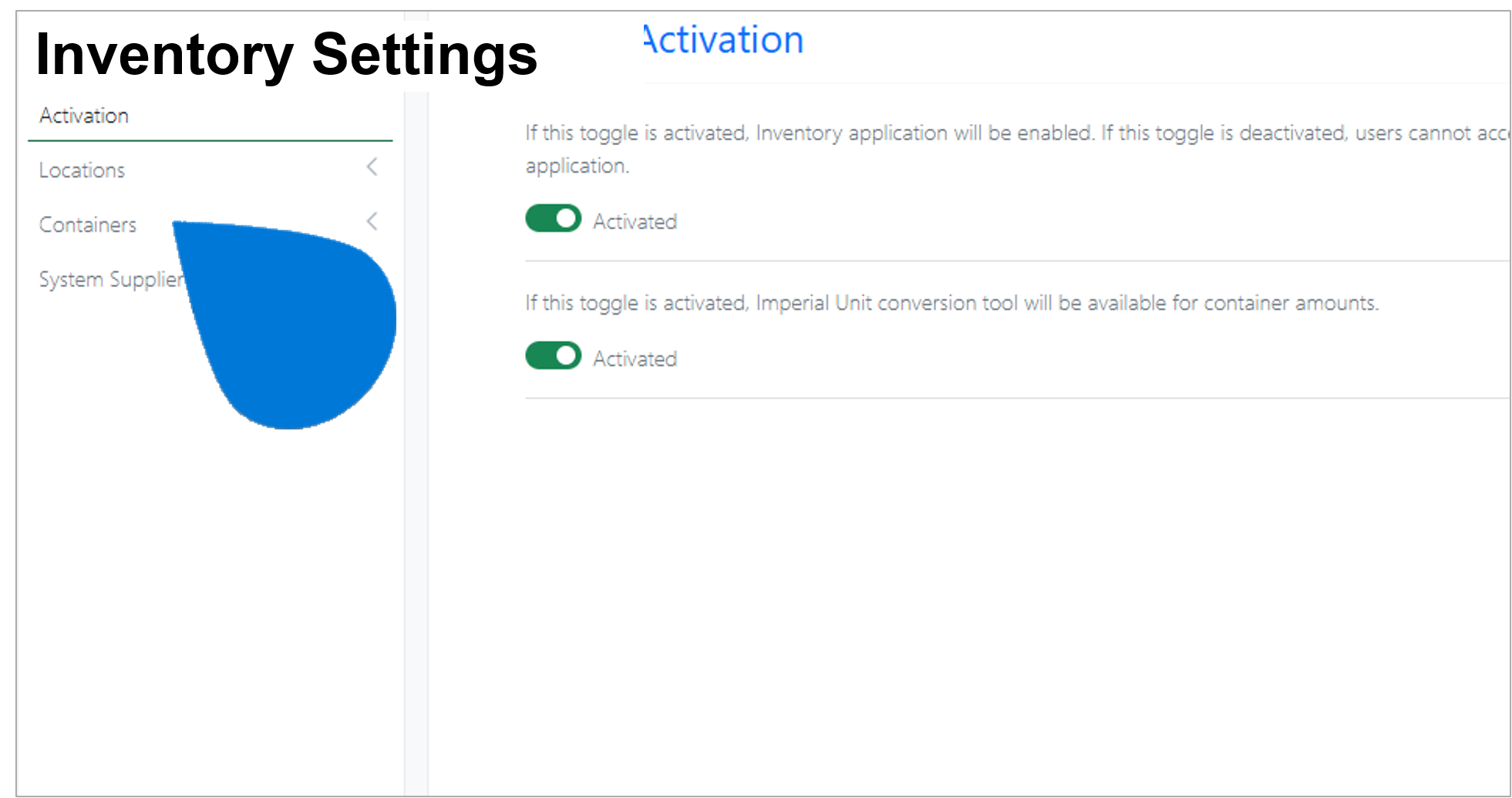Expand the Containers menu chevron
Screen dimensions: 1512x798
pyautogui.click(x=372, y=221)
